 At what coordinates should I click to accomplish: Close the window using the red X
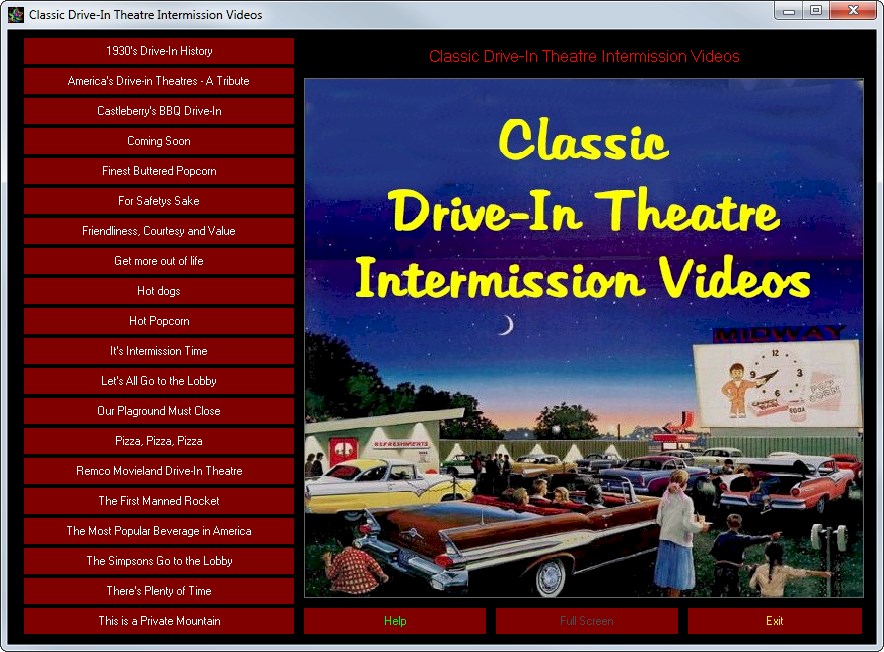853,11
